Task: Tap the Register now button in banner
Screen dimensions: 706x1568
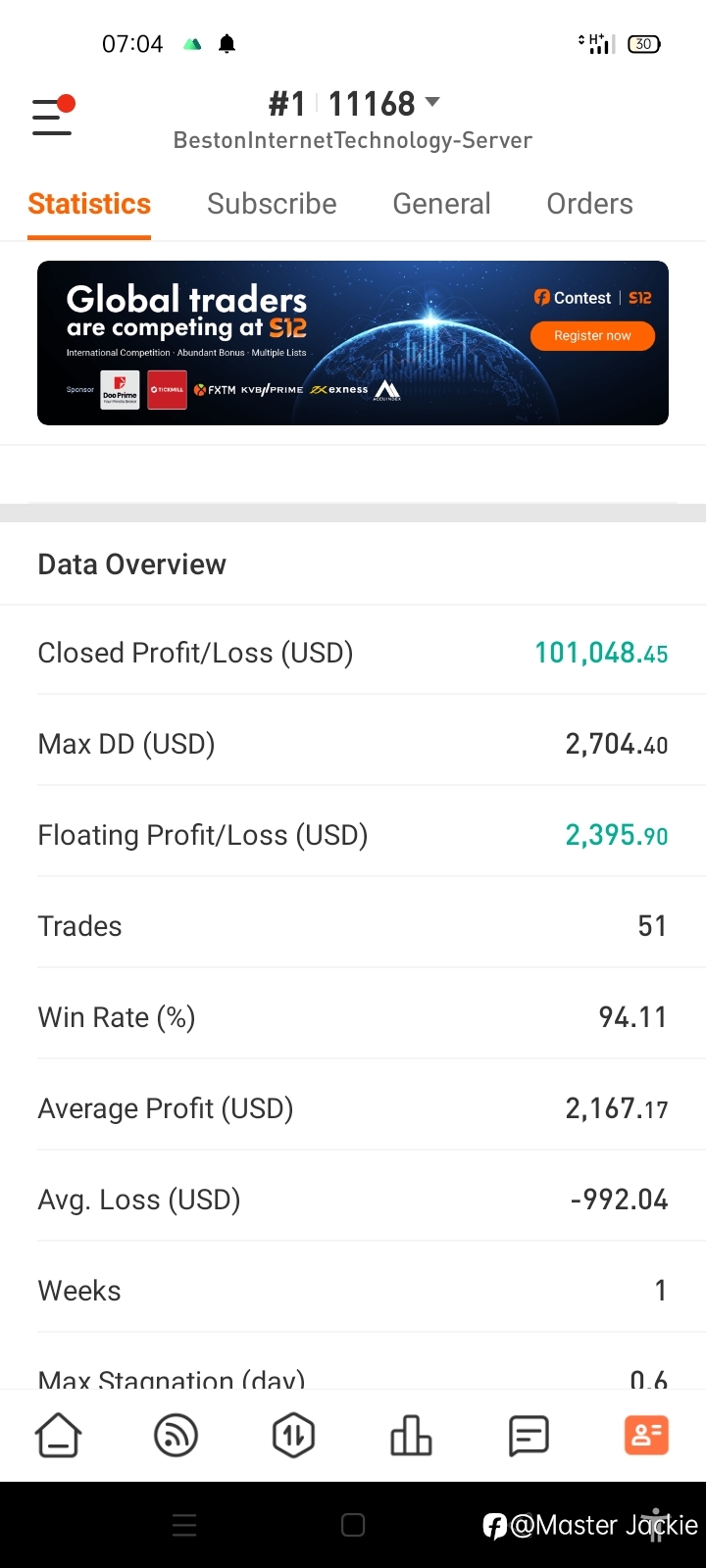Action: click(x=592, y=335)
